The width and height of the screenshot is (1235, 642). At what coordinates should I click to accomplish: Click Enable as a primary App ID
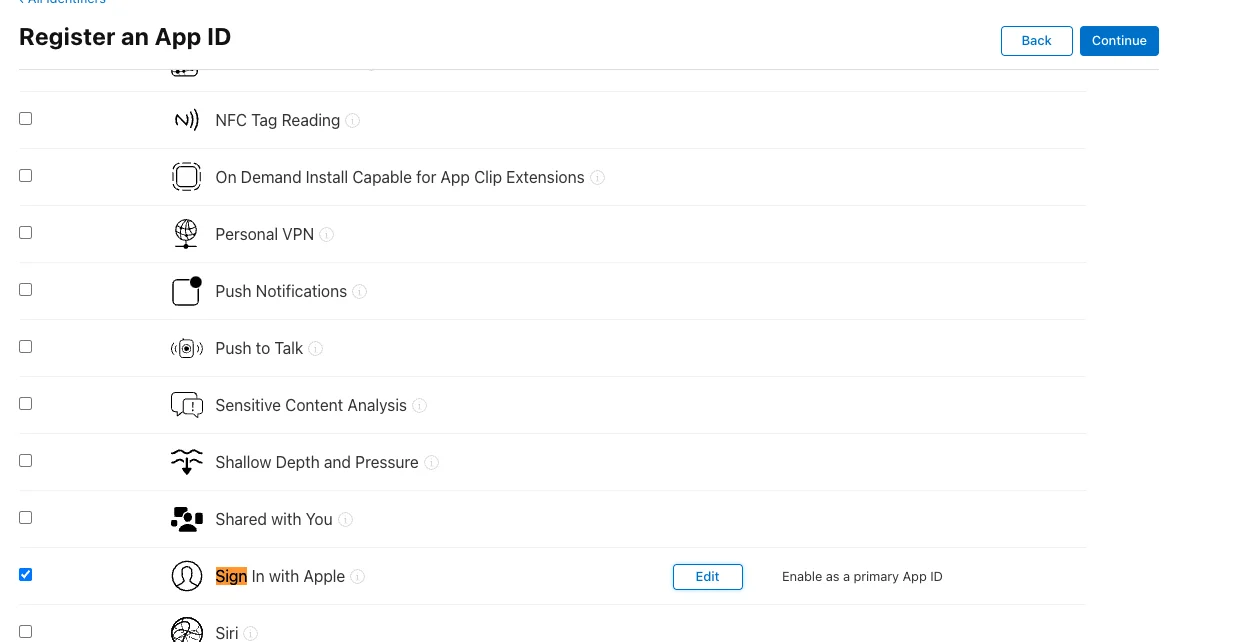coord(862,576)
